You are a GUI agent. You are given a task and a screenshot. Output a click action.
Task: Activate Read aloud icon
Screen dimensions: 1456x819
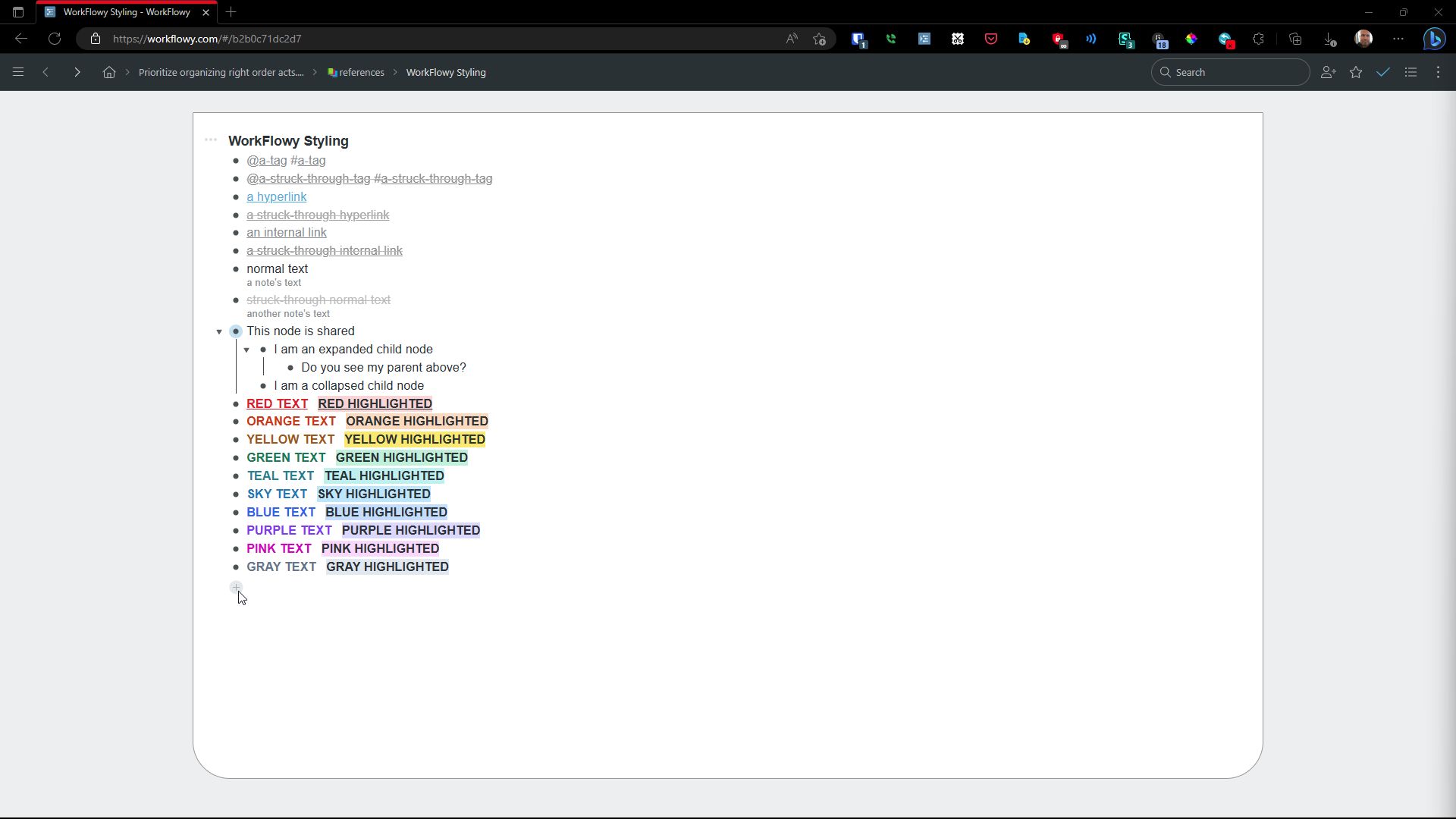tap(792, 39)
